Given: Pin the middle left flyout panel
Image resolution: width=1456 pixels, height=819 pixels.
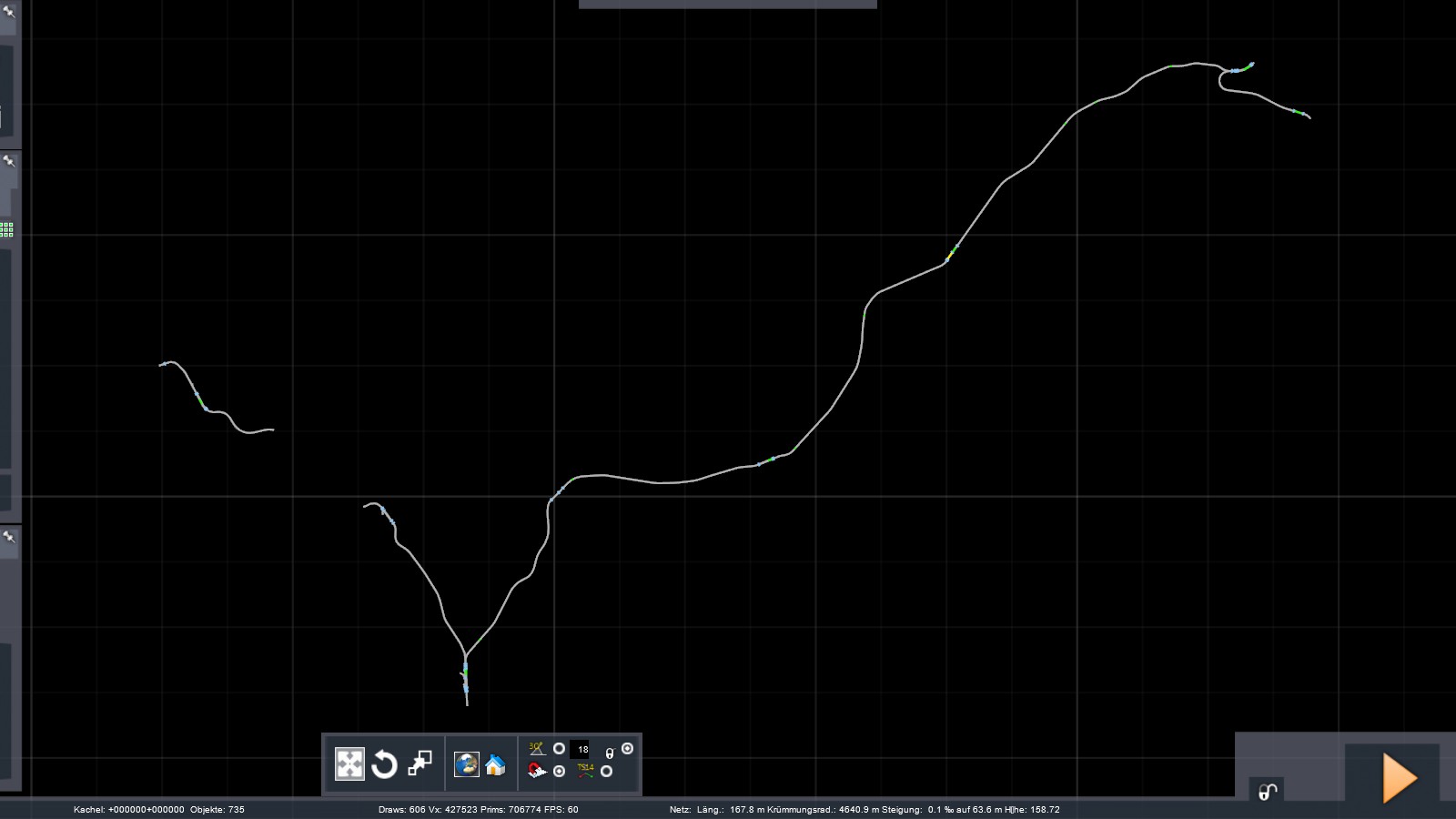Looking at the screenshot, I should pos(9,161).
